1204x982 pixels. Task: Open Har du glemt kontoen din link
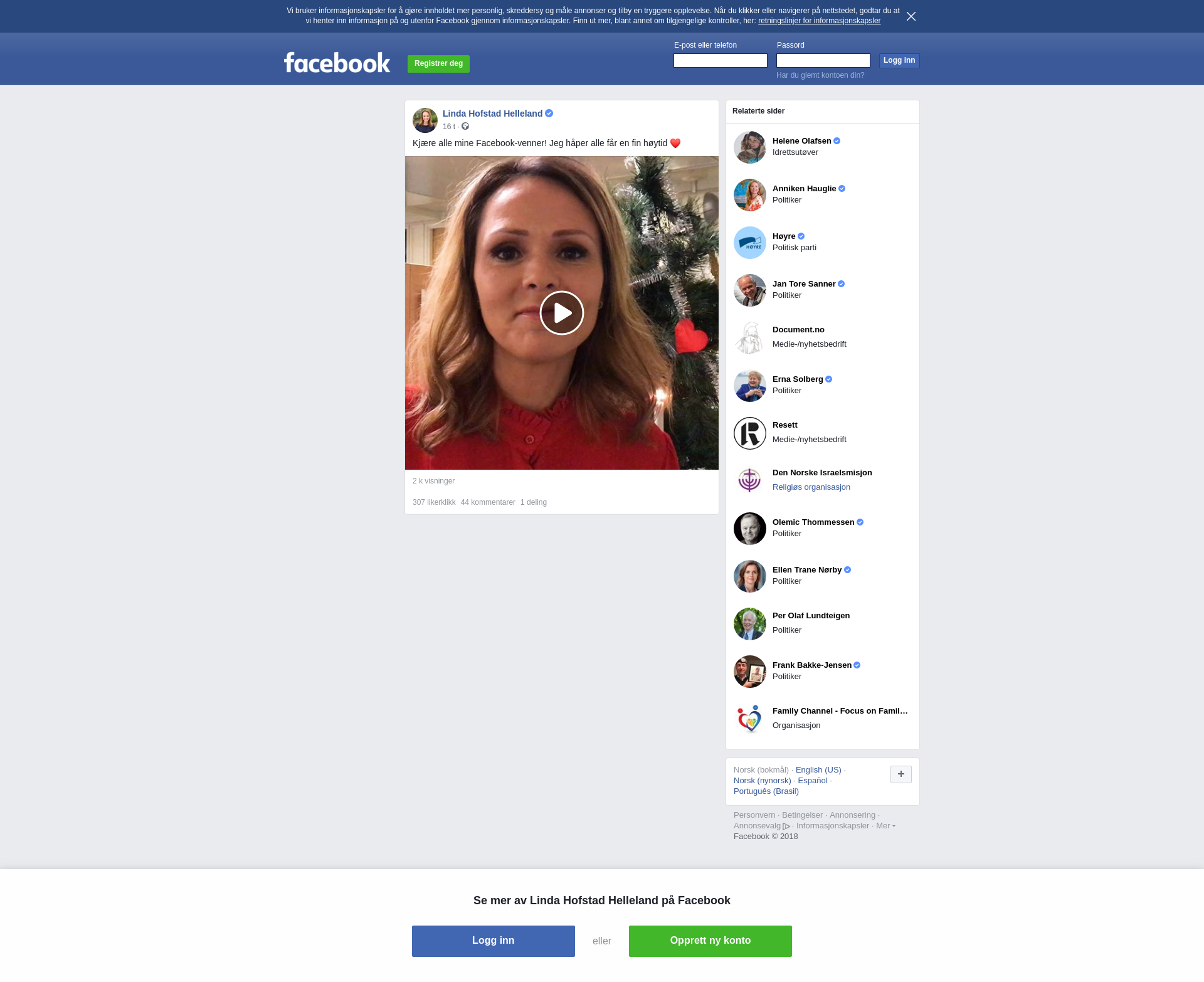pos(820,75)
